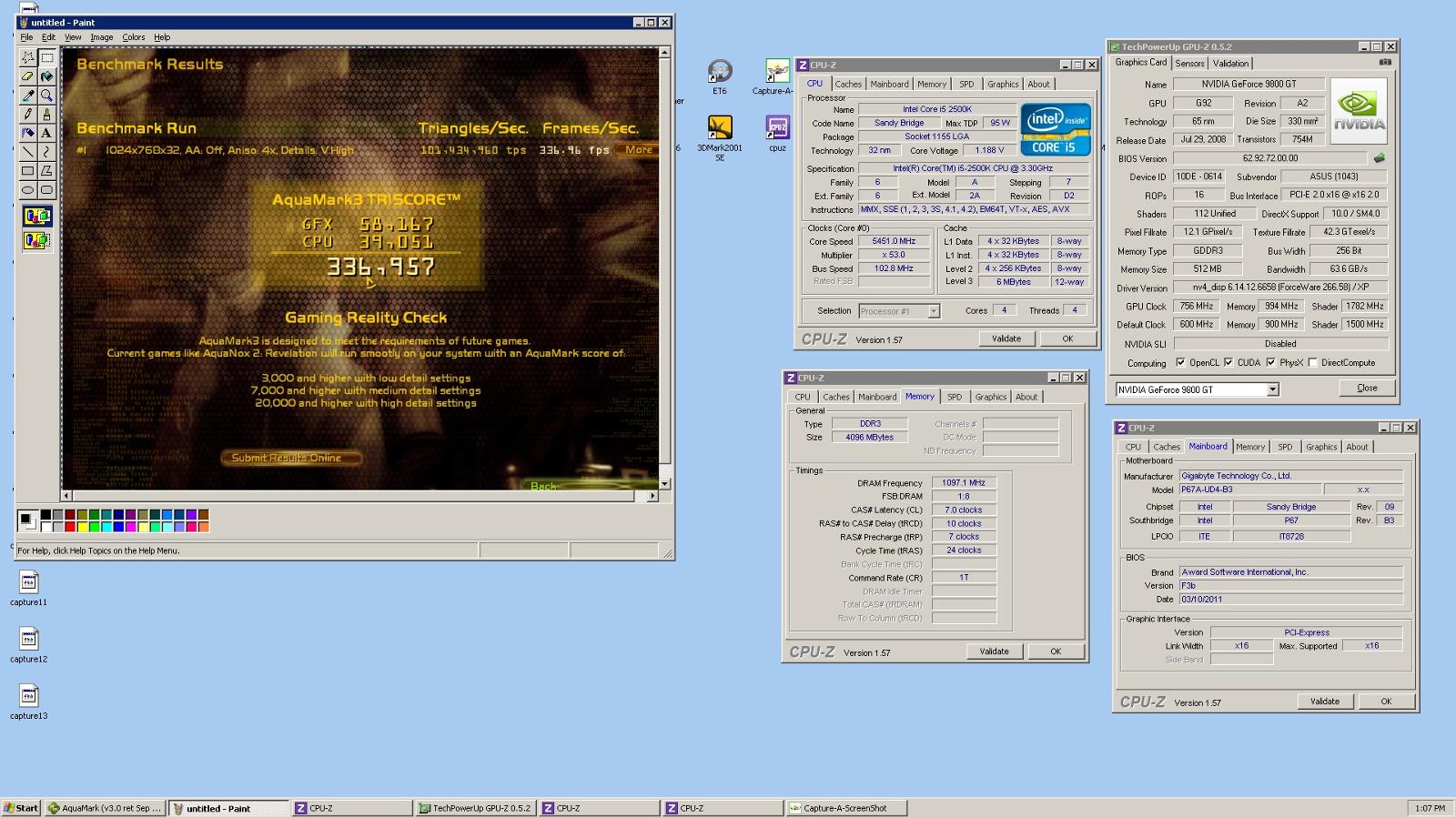Select the Rounded Rectangle shape tool
This screenshot has height=818, width=1456.
[x=46, y=189]
